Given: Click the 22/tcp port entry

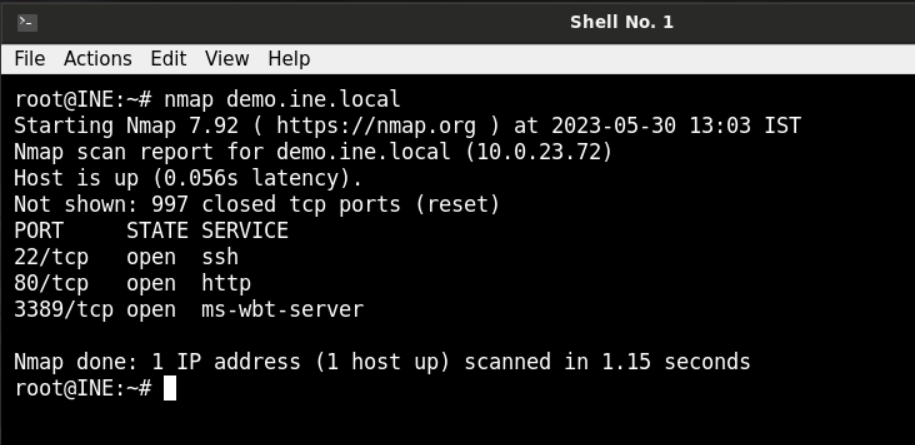Looking at the screenshot, I should point(51,257).
